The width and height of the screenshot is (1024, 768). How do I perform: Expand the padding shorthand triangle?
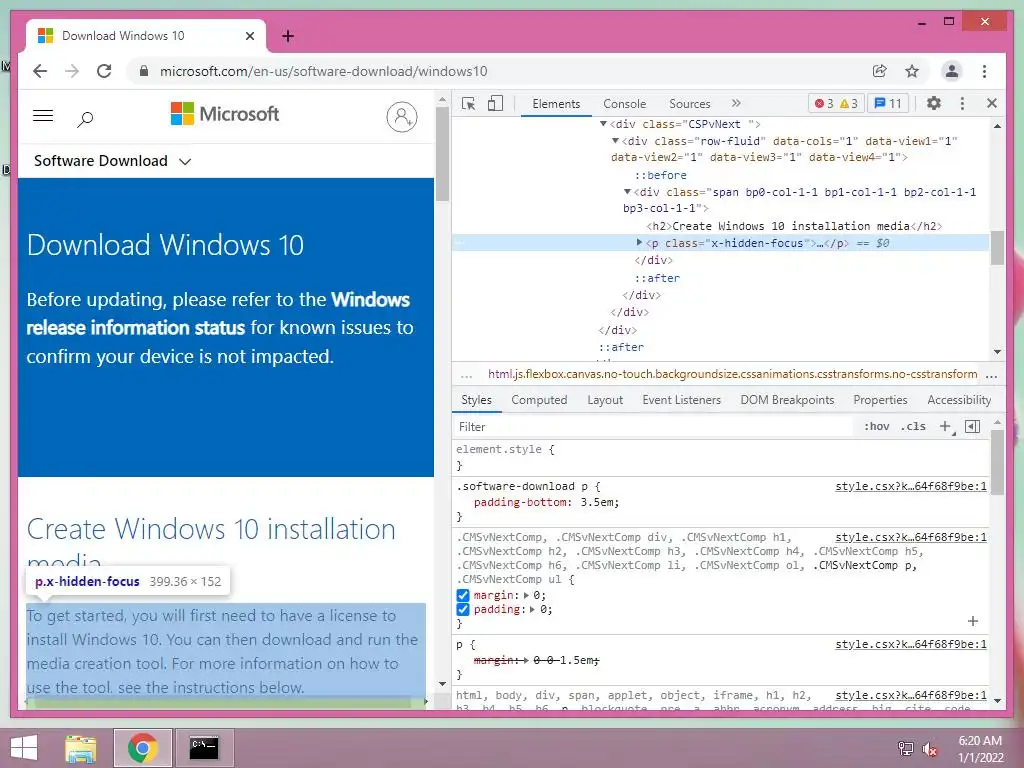tap(532, 609)
